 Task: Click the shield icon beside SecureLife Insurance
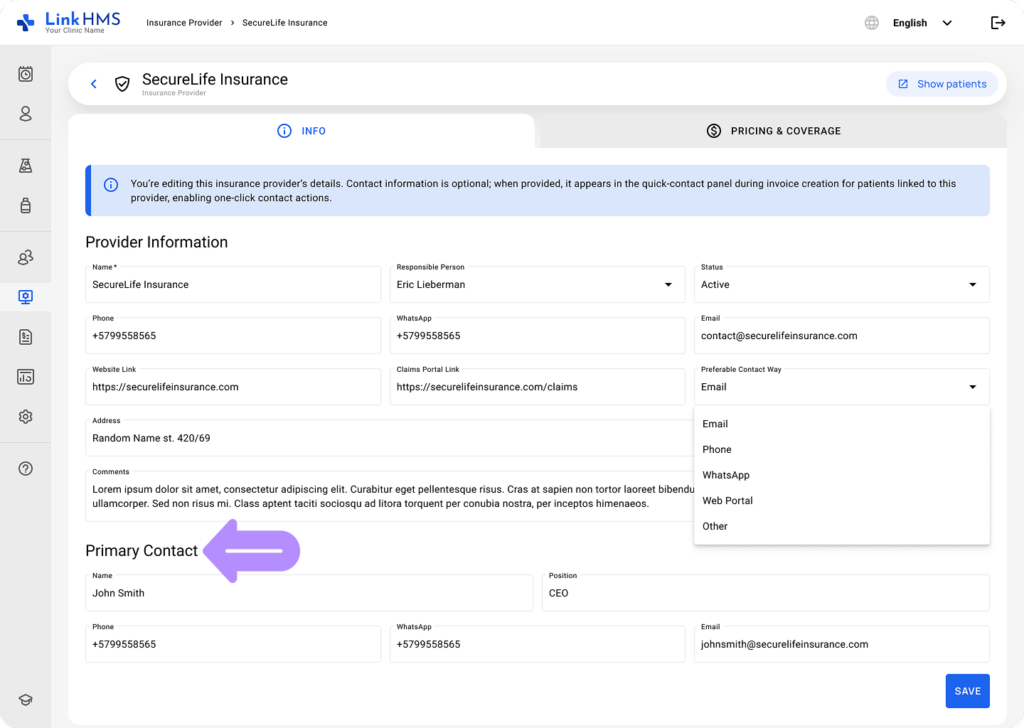point(122,84)
